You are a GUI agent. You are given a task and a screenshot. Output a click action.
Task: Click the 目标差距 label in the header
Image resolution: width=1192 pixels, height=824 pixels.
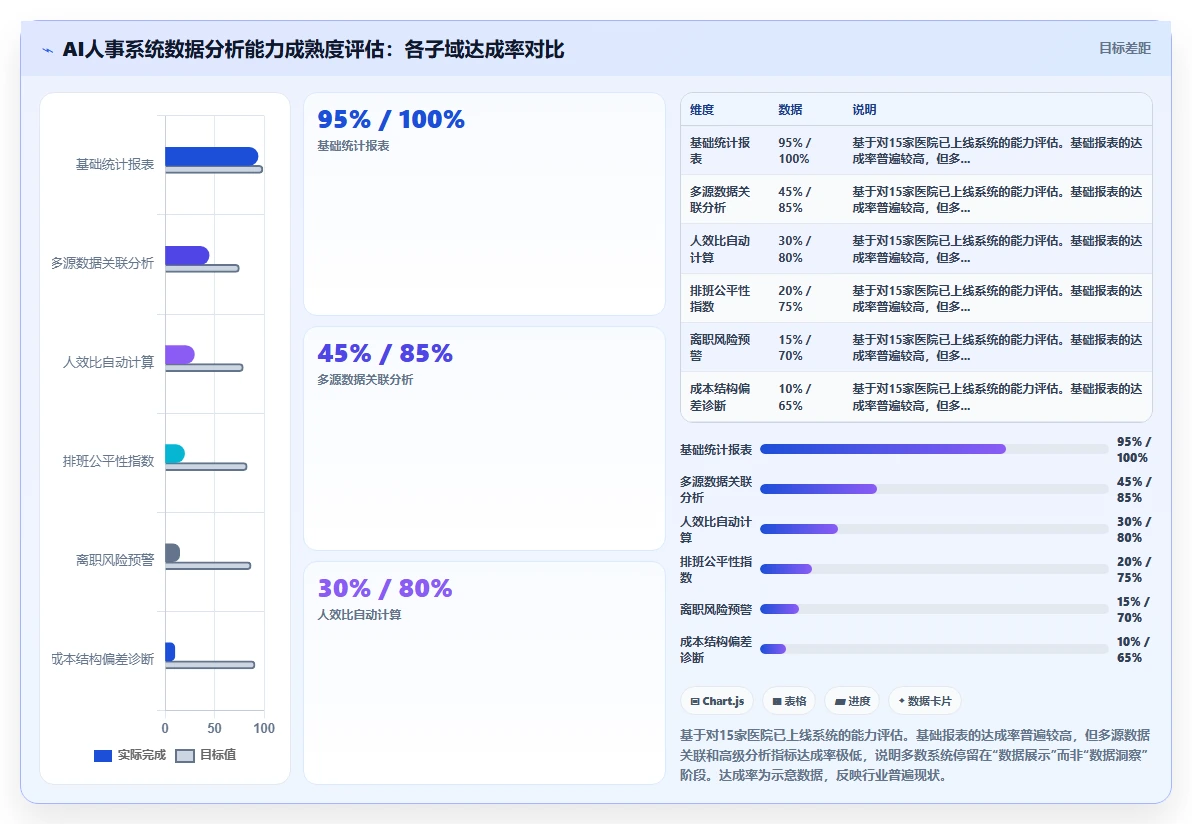point(1124,49)
